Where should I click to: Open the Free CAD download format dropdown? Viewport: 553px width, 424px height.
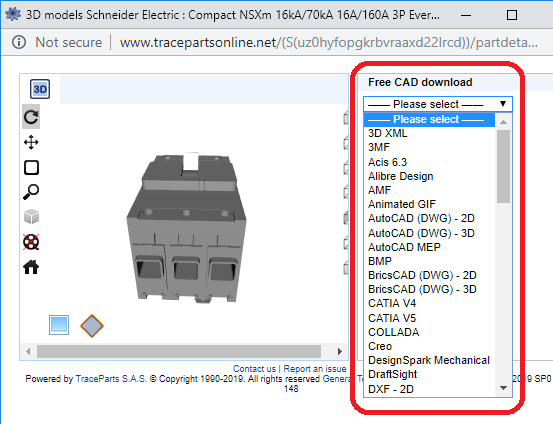(x=438, y=104)
